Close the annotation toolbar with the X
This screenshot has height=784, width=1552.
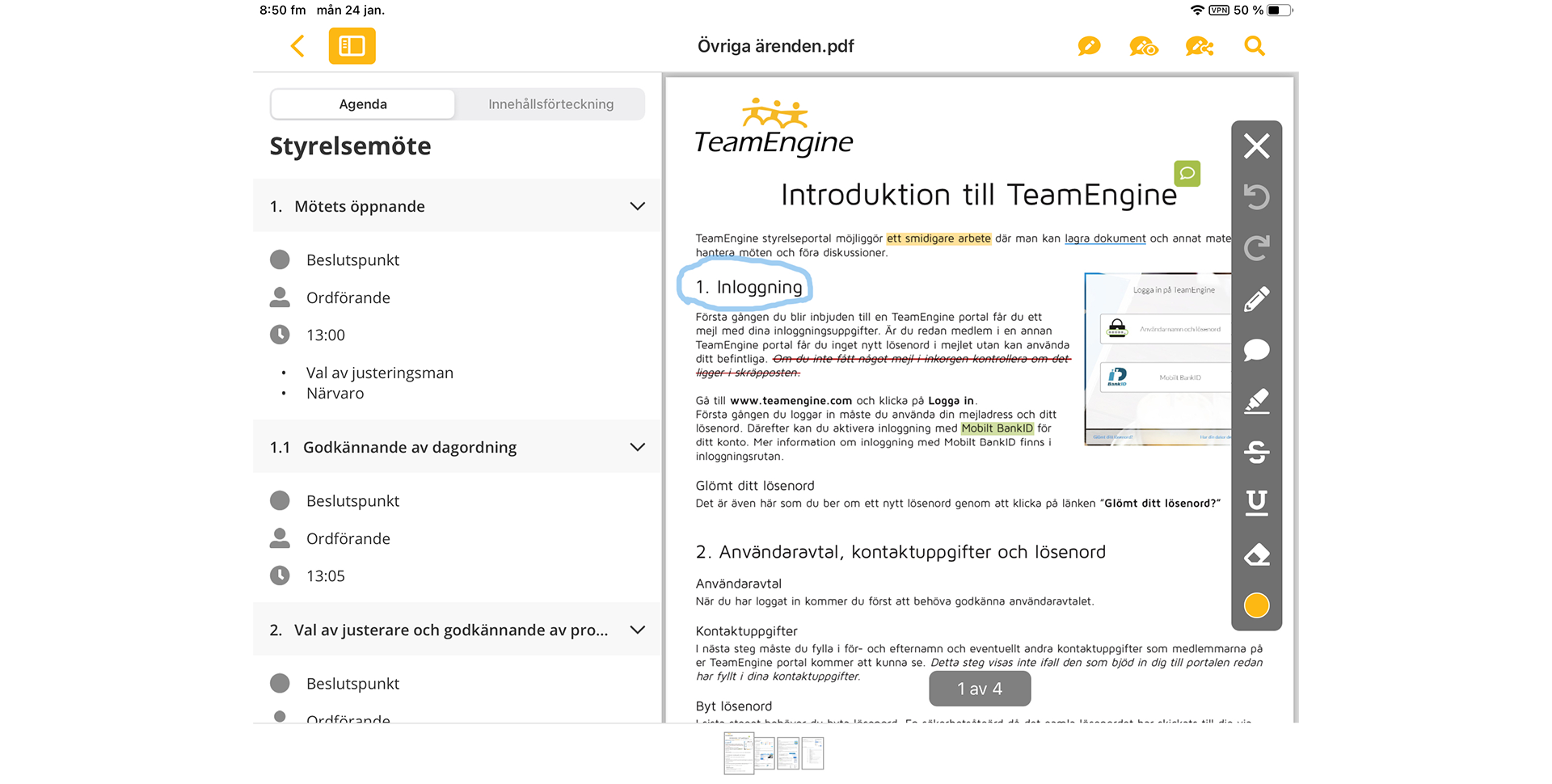click(1256, 146)
